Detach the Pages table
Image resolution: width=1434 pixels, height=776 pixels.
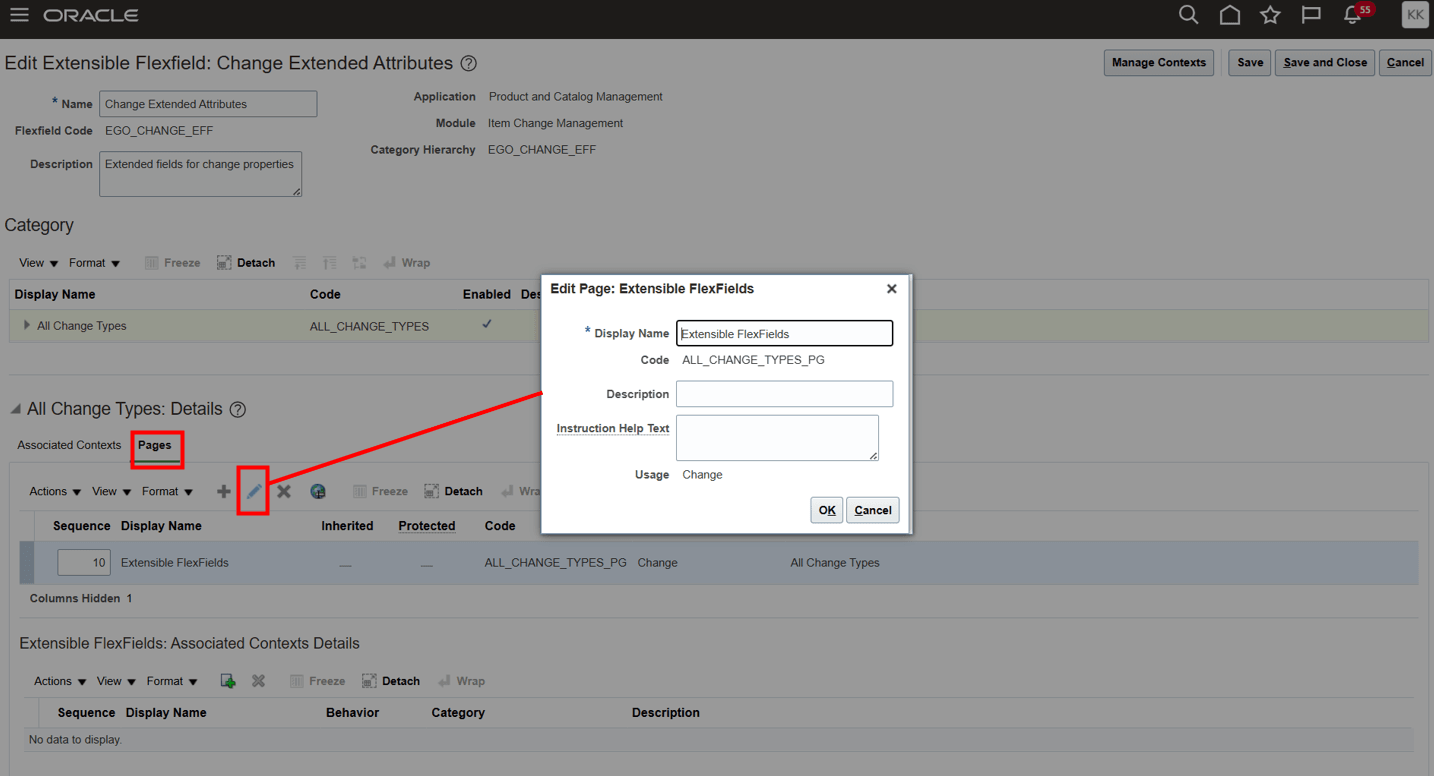click(x=453, y=491)
